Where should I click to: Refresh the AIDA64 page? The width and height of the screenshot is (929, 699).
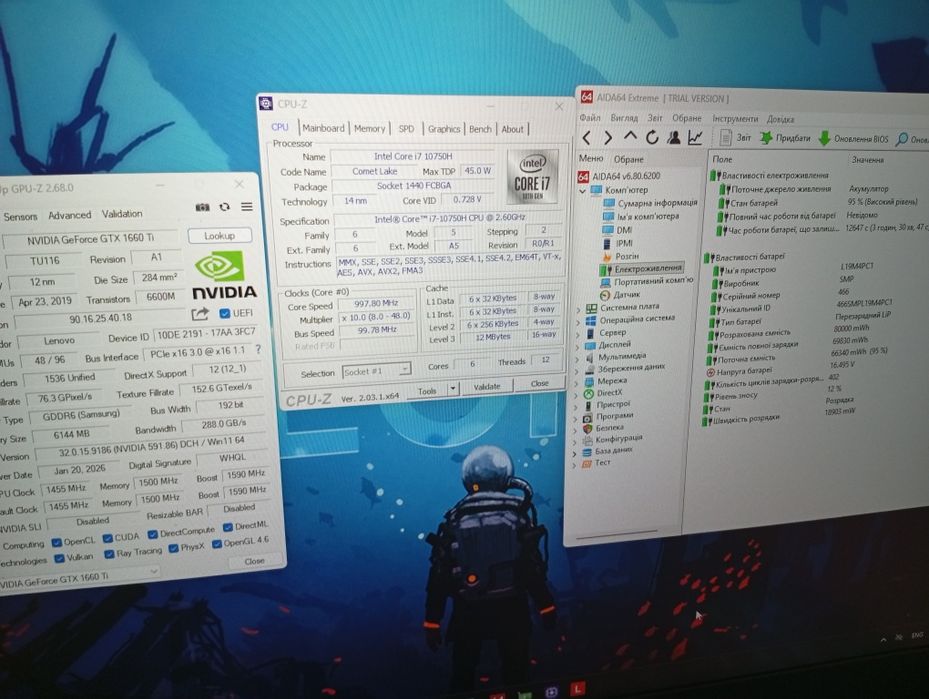[652, 138]
